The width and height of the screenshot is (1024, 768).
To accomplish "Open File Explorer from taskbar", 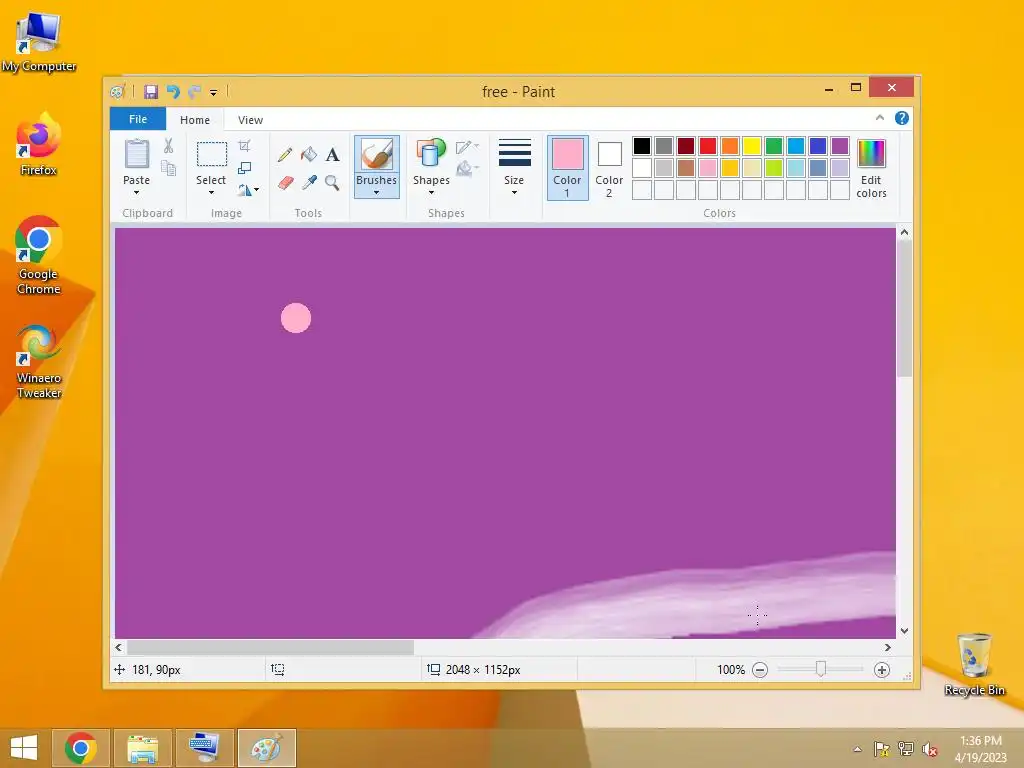I will (143, 748).
